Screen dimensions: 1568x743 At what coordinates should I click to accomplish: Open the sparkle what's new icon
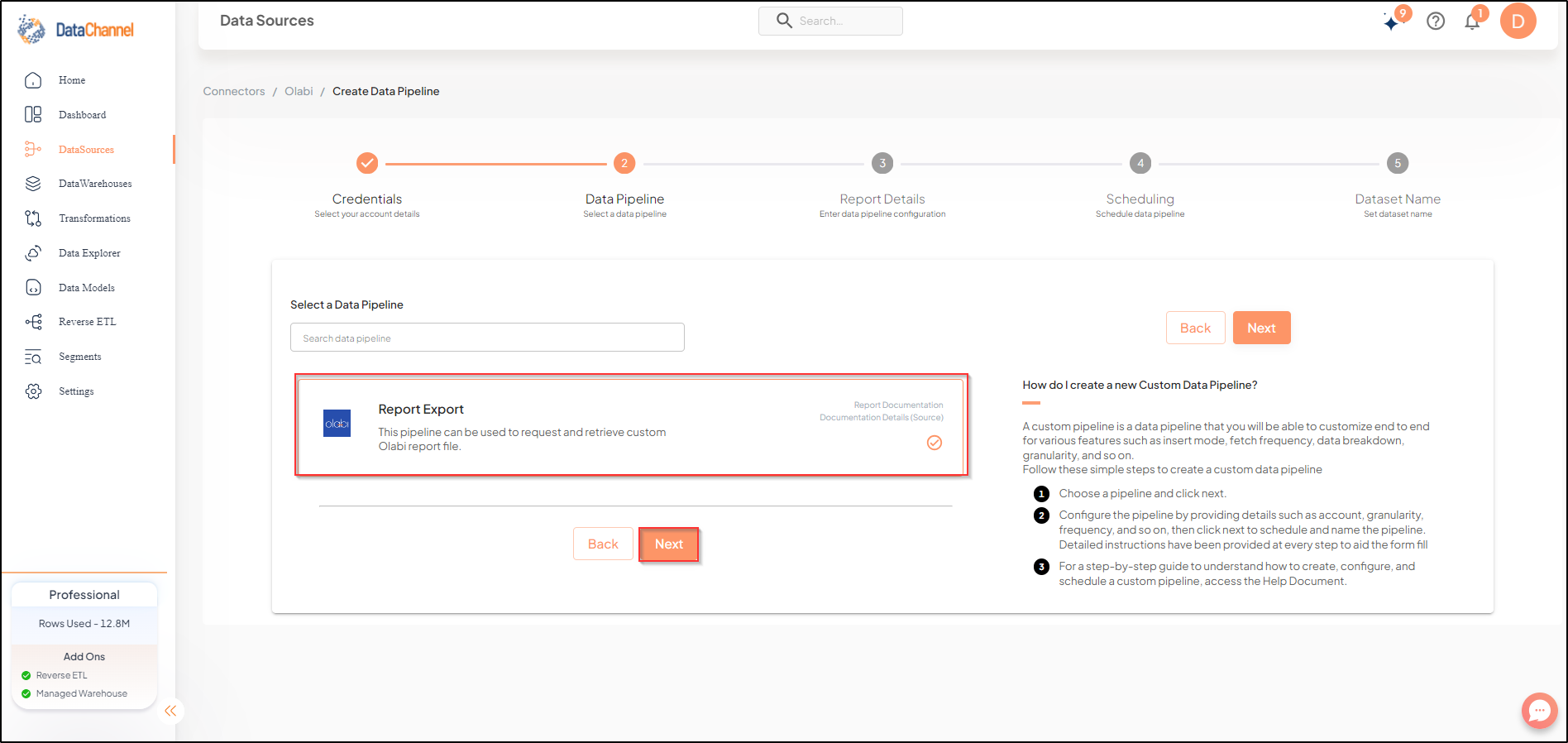(x=1392, y=22)
